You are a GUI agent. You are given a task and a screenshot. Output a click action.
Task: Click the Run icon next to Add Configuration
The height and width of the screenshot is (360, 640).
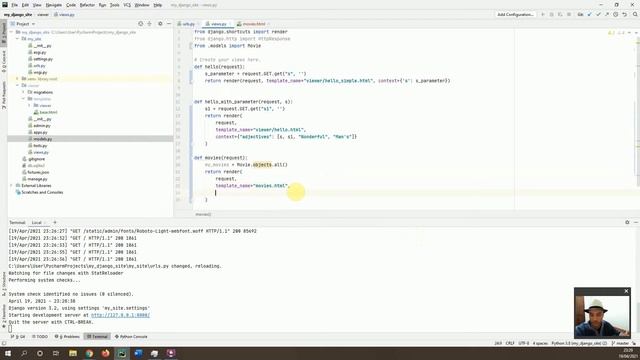coord(543,14)
